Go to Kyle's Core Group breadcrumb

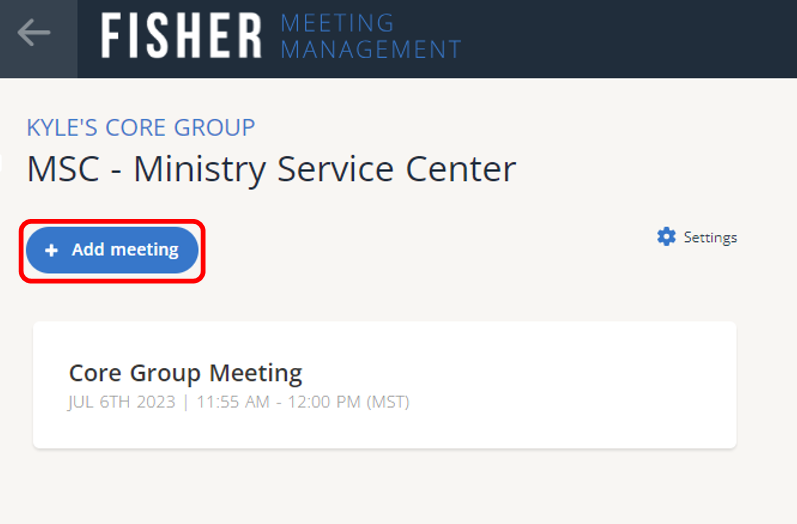point(141,128)
